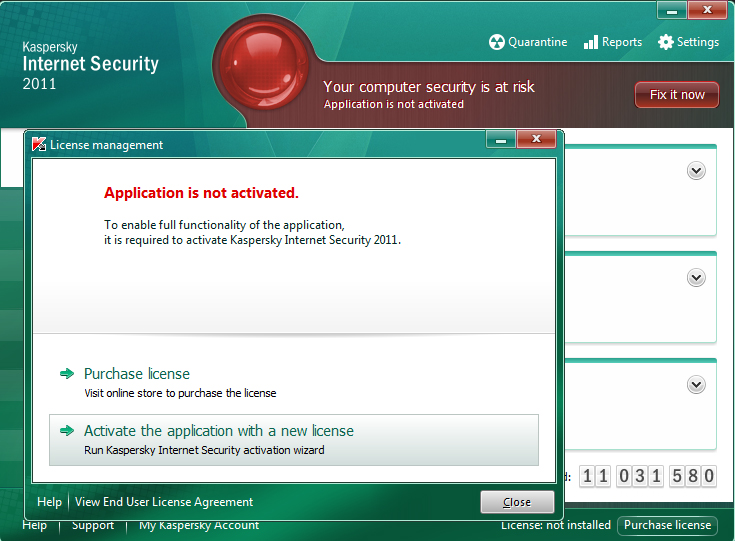Viewport: 735px width, 541px height.
Task: Open Reports in main window
Action: [613, 42]
